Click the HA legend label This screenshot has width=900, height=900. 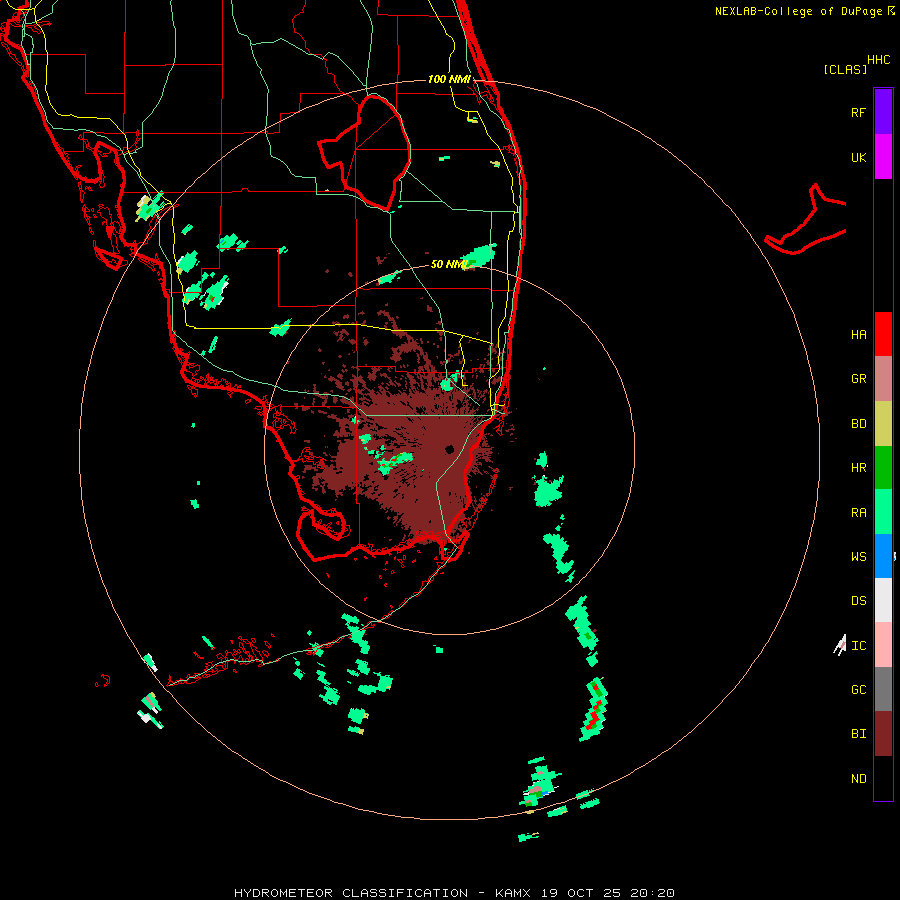point(858,334)
